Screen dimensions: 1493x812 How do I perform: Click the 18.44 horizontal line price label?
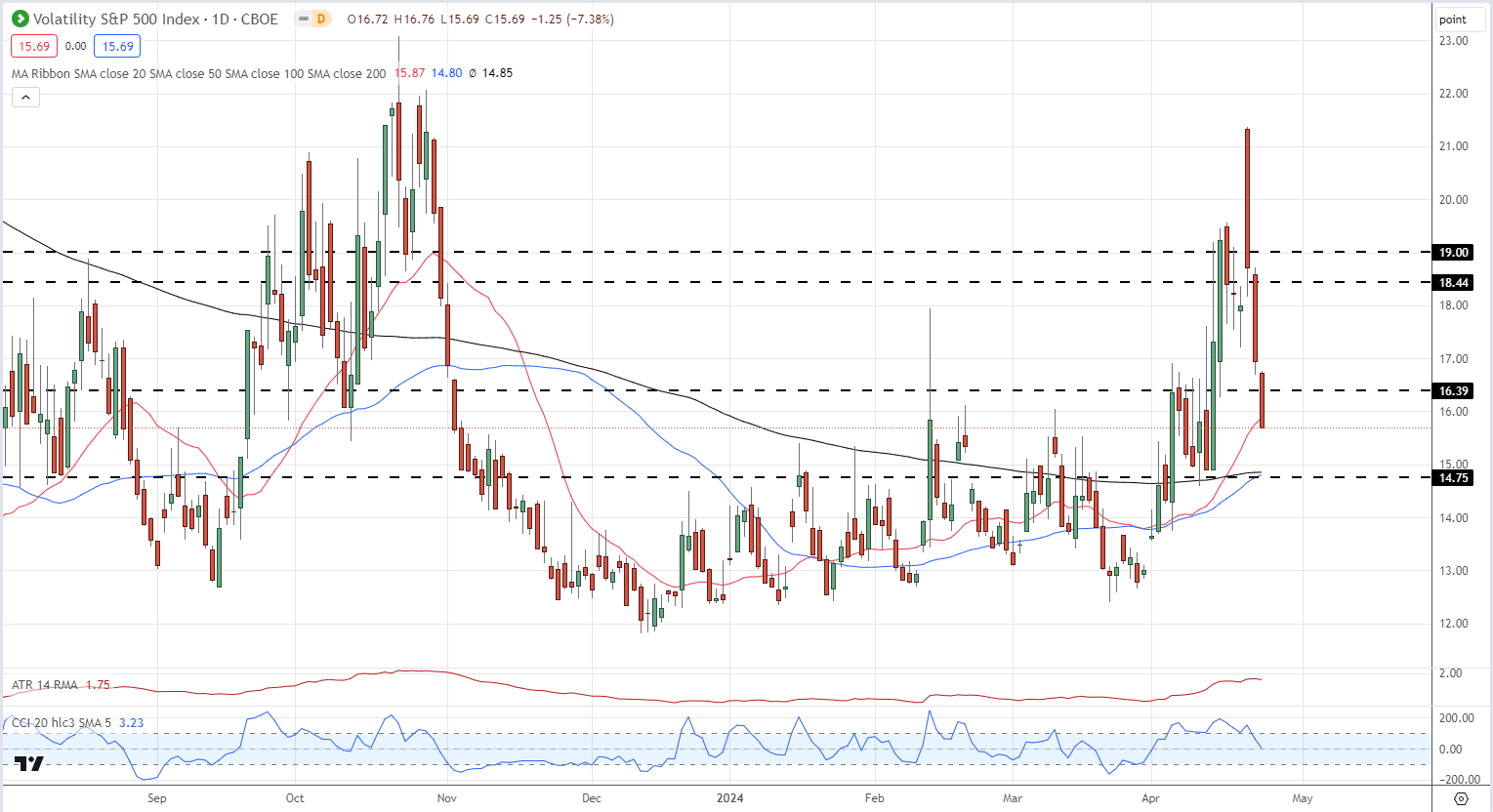point(1453,282)
